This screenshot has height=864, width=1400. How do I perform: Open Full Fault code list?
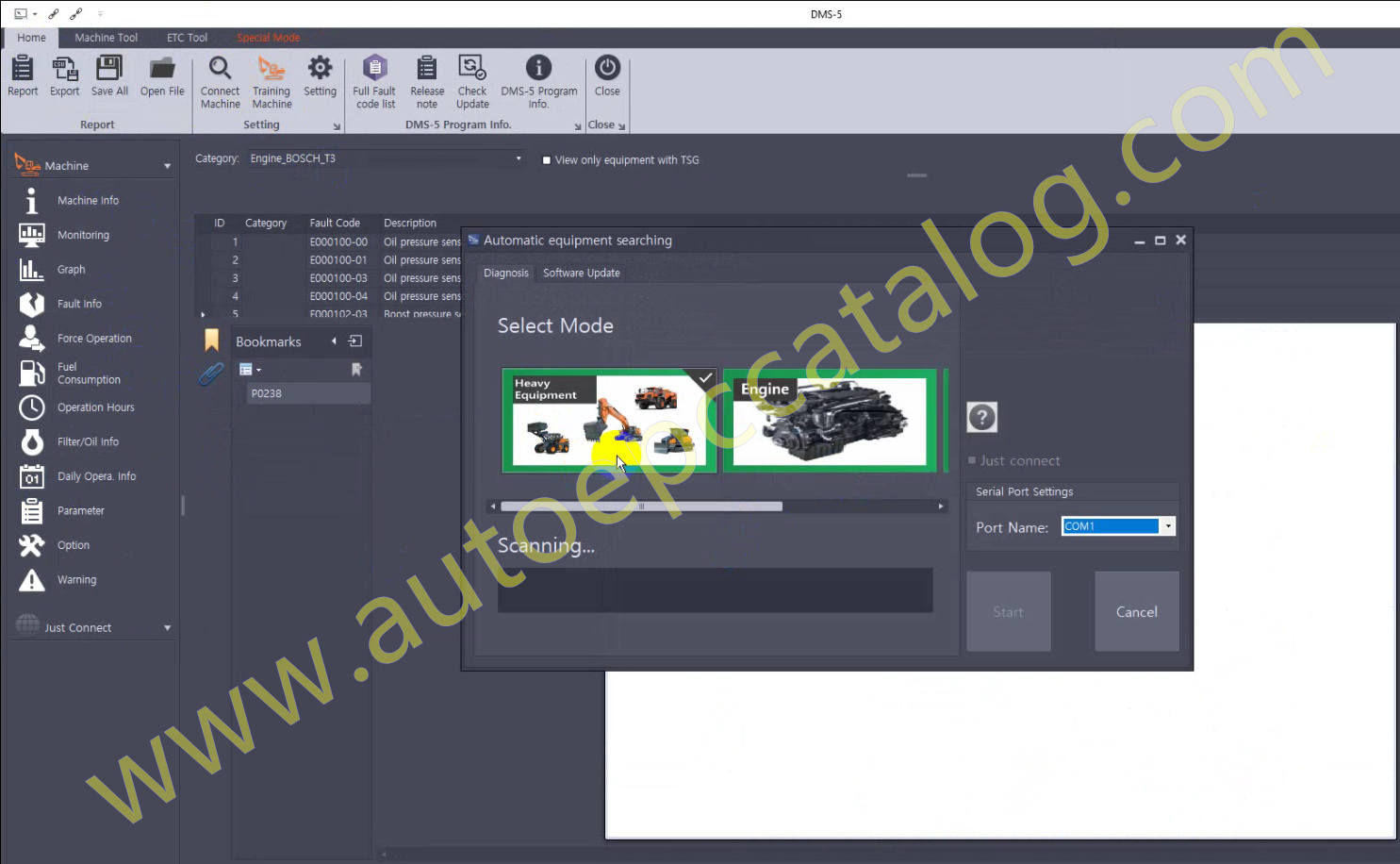point(374,69)
